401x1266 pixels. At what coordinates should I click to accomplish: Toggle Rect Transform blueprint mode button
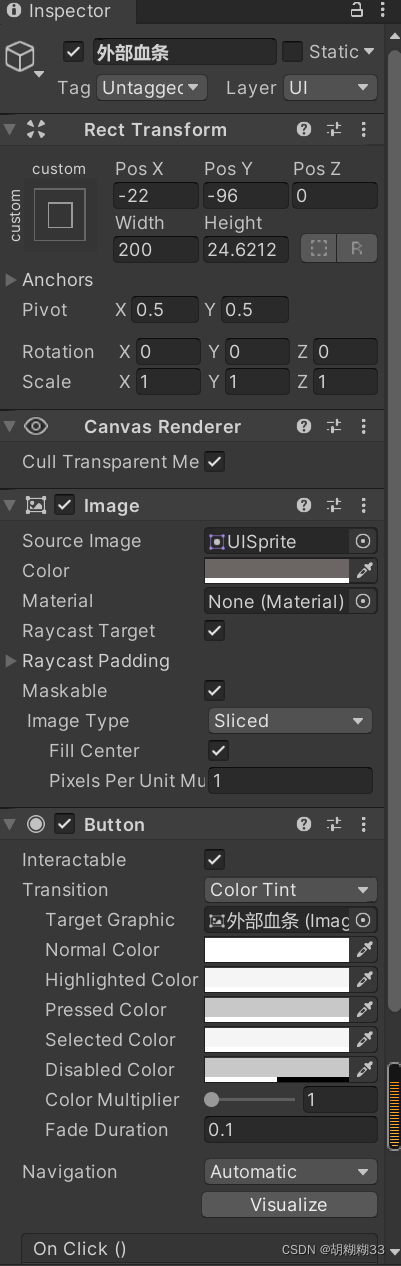coord(320,249)
